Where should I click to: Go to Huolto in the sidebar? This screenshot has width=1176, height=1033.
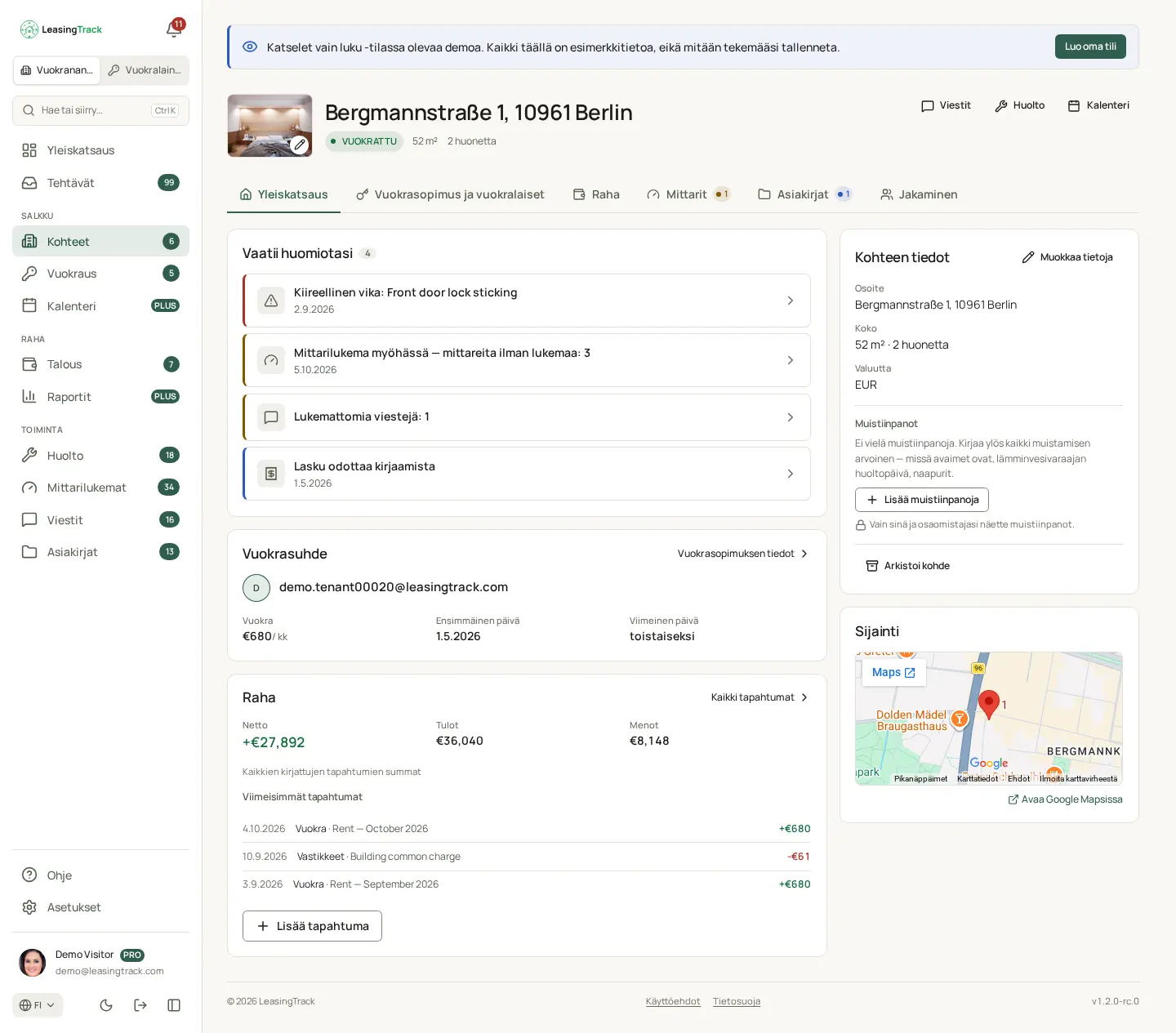100,456
